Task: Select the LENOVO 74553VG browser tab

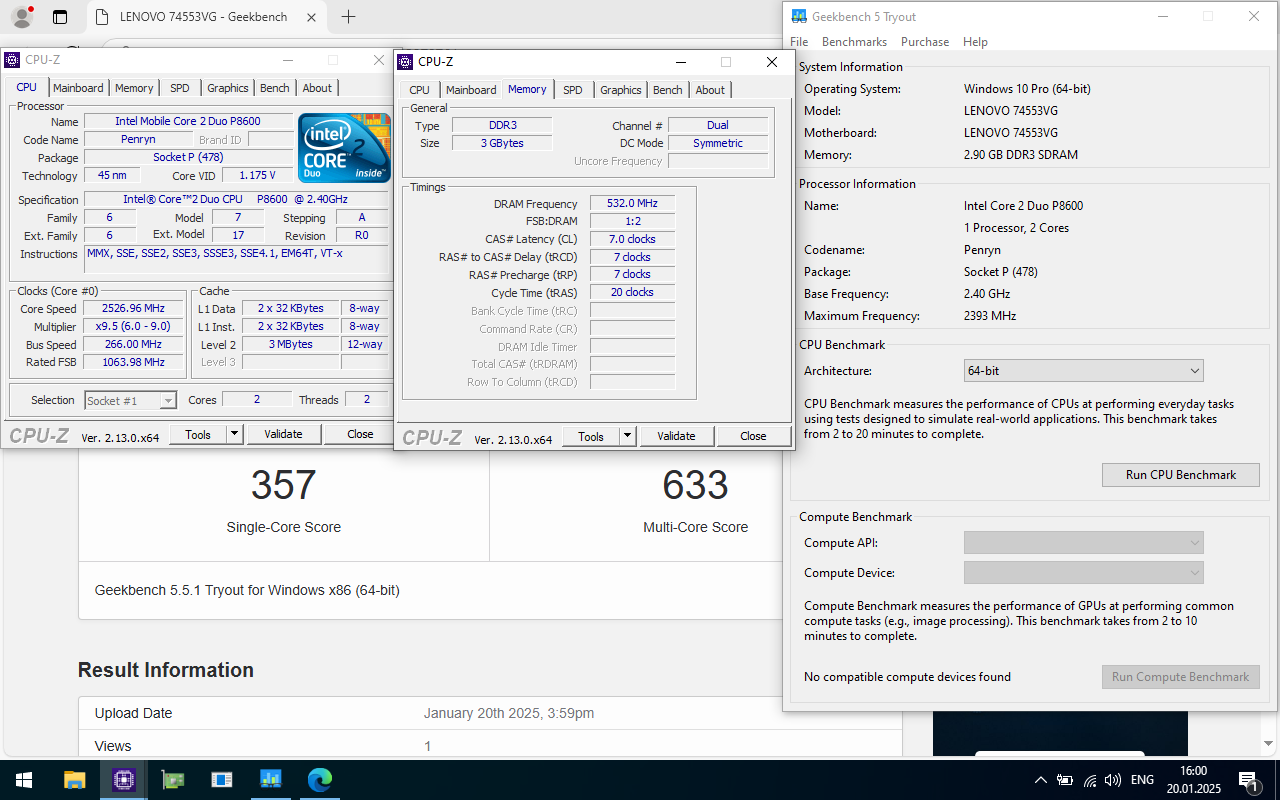Action: [203, 17]
